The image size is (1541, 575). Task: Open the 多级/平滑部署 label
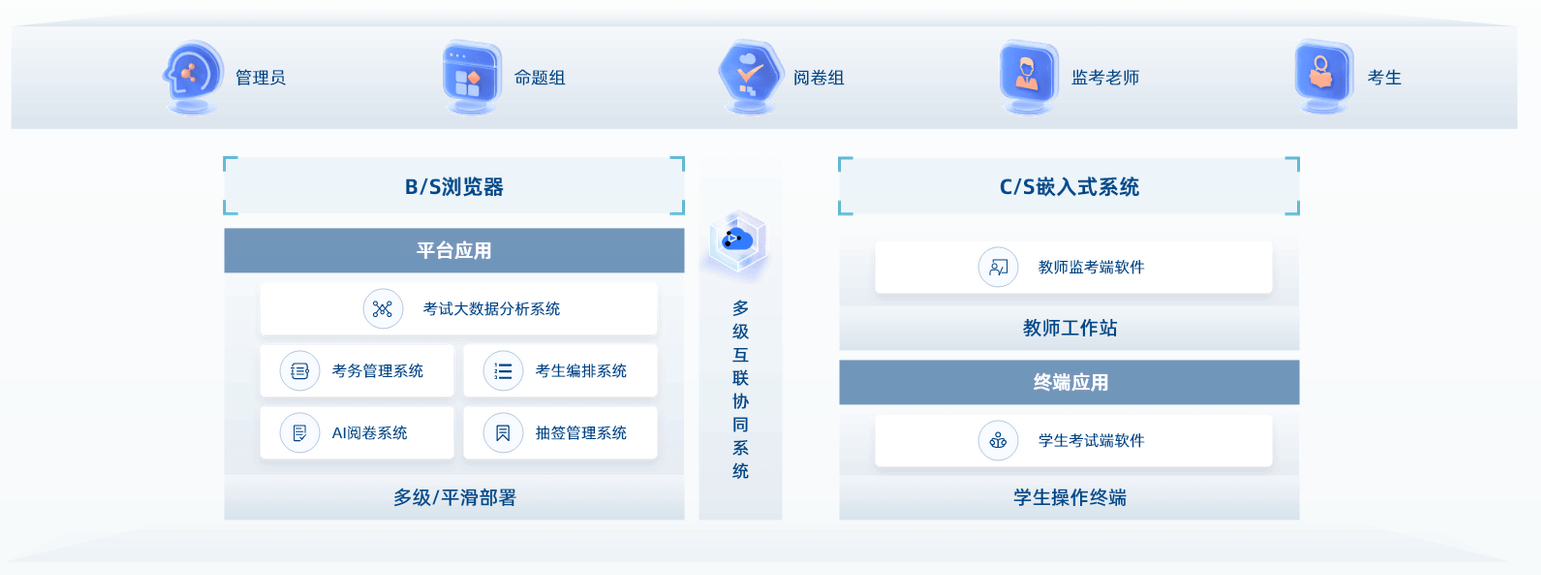coord(454,498)
